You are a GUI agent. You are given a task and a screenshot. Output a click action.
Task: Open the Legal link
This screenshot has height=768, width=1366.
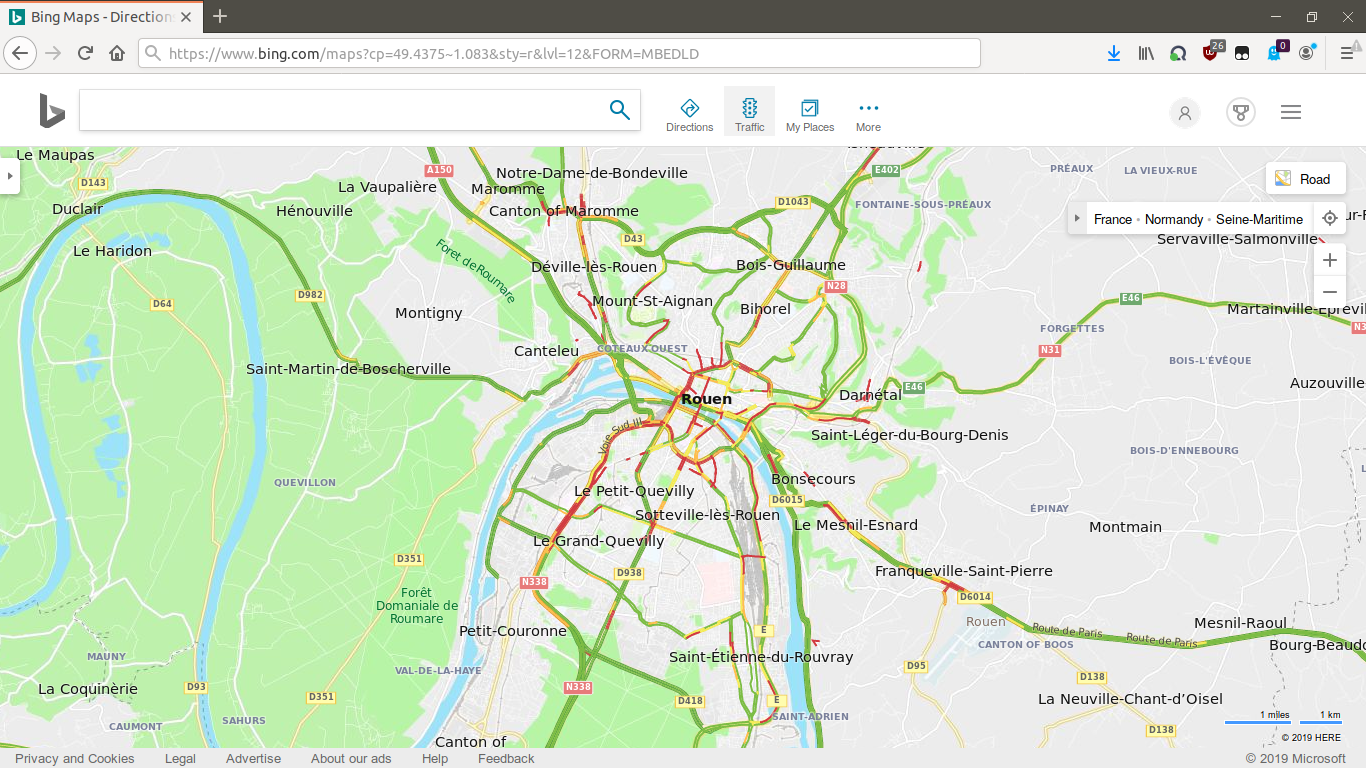point(180,758)
